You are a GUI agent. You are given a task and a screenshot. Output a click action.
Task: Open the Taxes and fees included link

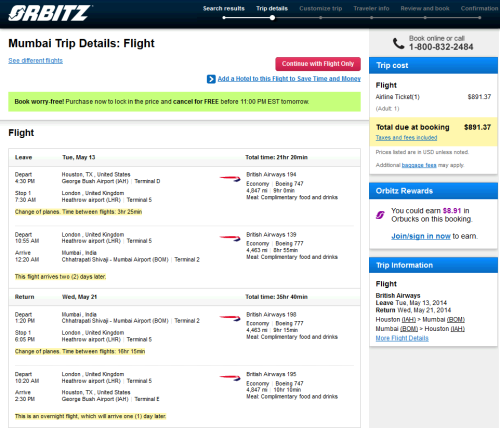coord(406,138)
